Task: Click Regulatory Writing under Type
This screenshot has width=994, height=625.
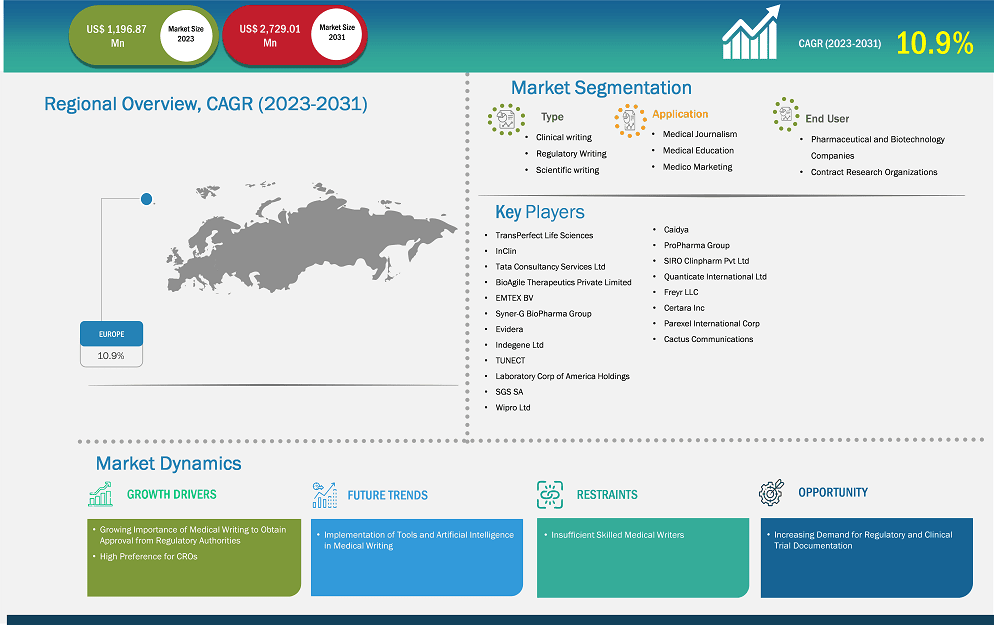Action: 571,153
